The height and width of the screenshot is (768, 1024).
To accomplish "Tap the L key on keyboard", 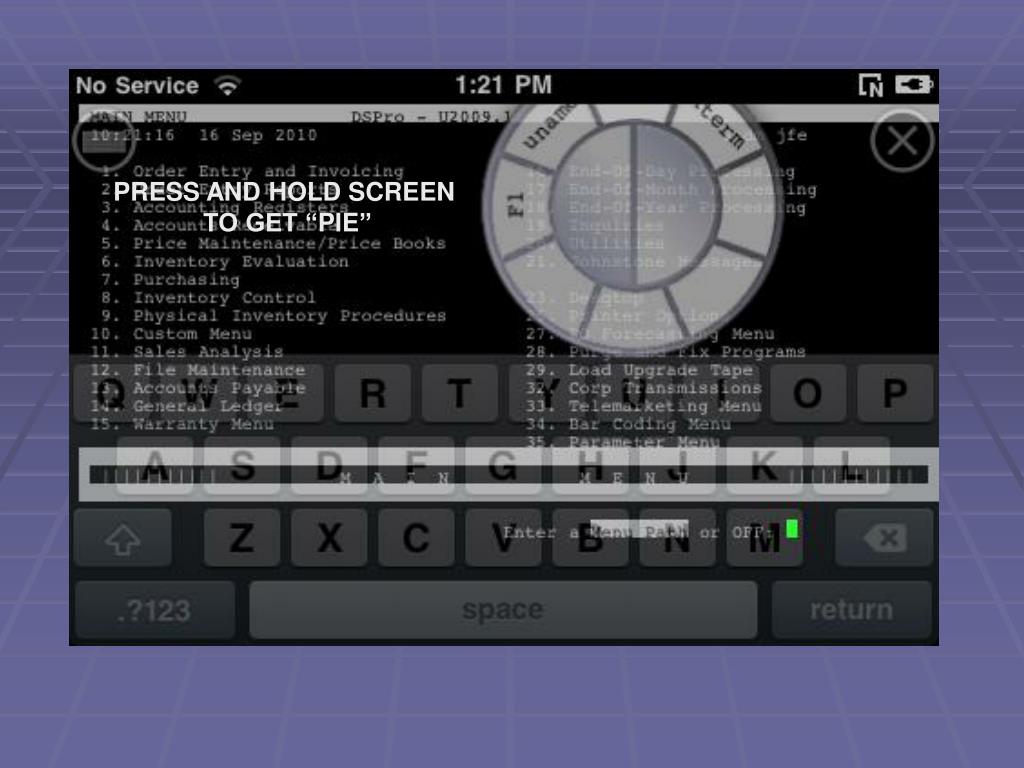I will point(851,466).
